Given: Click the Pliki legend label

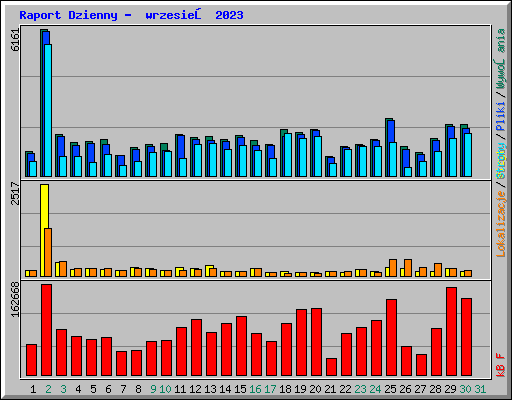Looking at the screenshot, I should pos(501,116).
